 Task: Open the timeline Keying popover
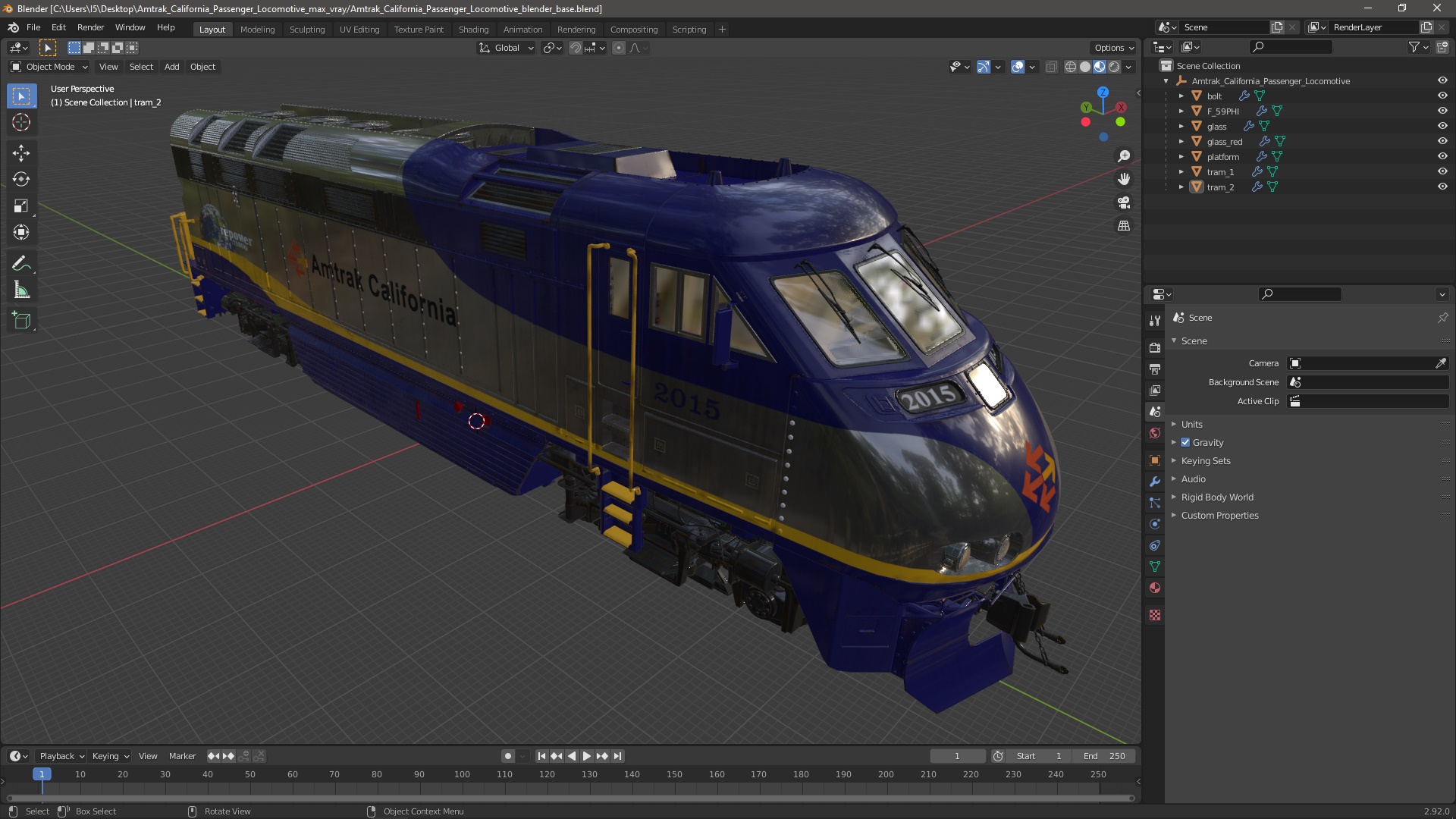tap(110, 756)
